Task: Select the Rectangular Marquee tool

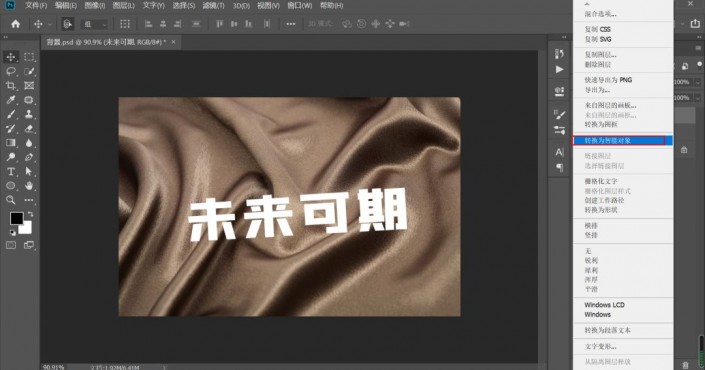Action: click(x=29, y=57)
